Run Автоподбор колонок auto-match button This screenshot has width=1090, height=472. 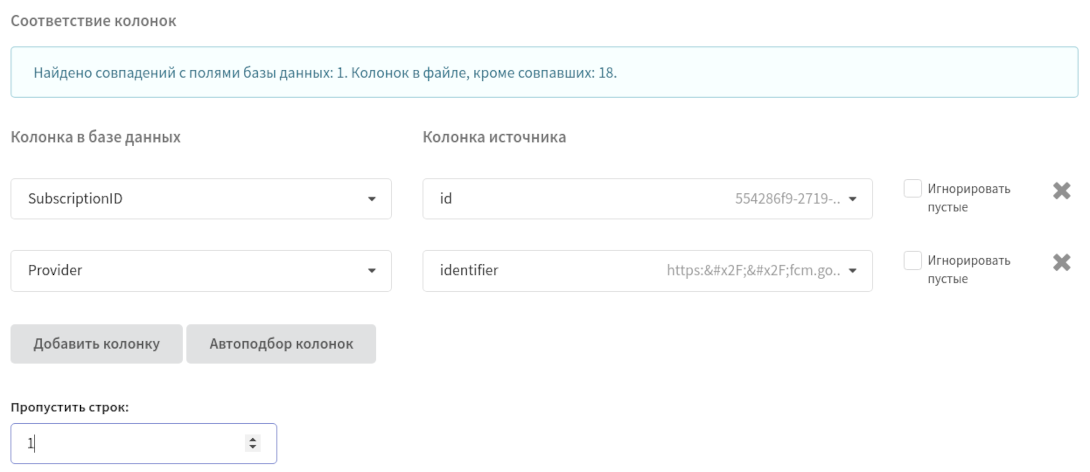point(281,343)
